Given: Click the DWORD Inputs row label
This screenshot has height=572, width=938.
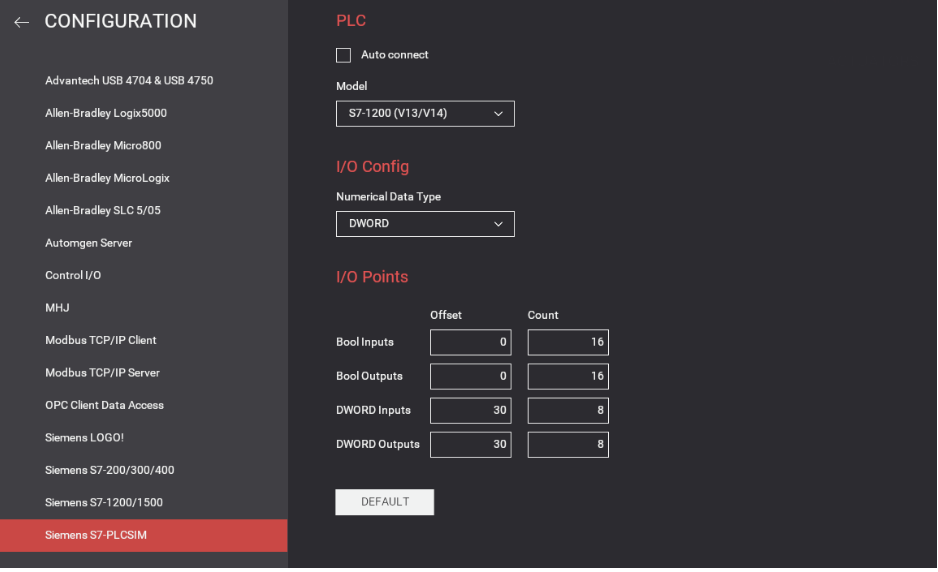Looking at the screenshot, I should [373, 410].
